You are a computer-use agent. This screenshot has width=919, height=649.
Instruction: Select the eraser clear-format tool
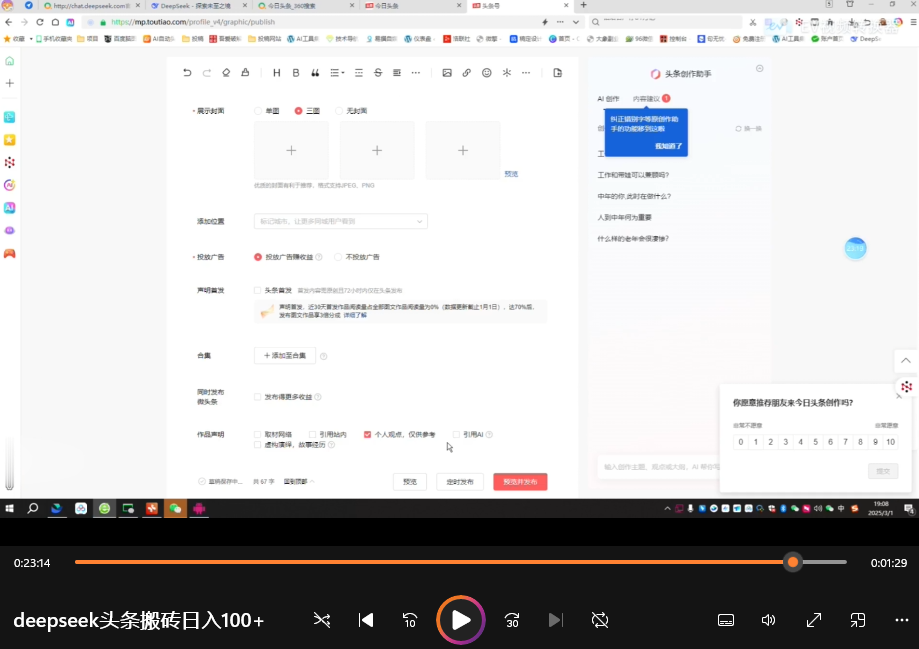226,73
